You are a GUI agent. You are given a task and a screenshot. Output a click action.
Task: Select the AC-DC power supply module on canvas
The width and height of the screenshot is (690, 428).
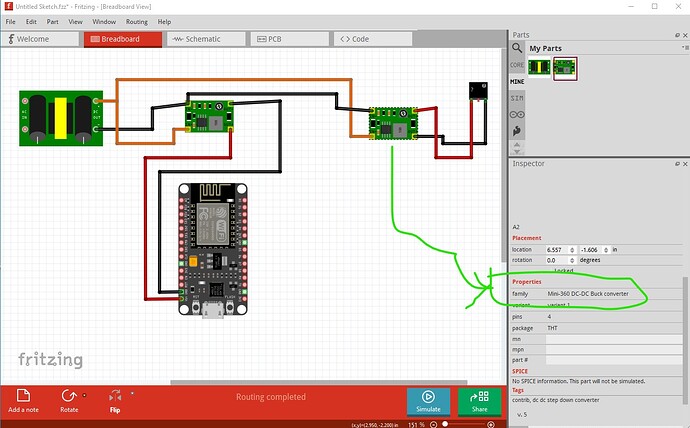[61, 118]
